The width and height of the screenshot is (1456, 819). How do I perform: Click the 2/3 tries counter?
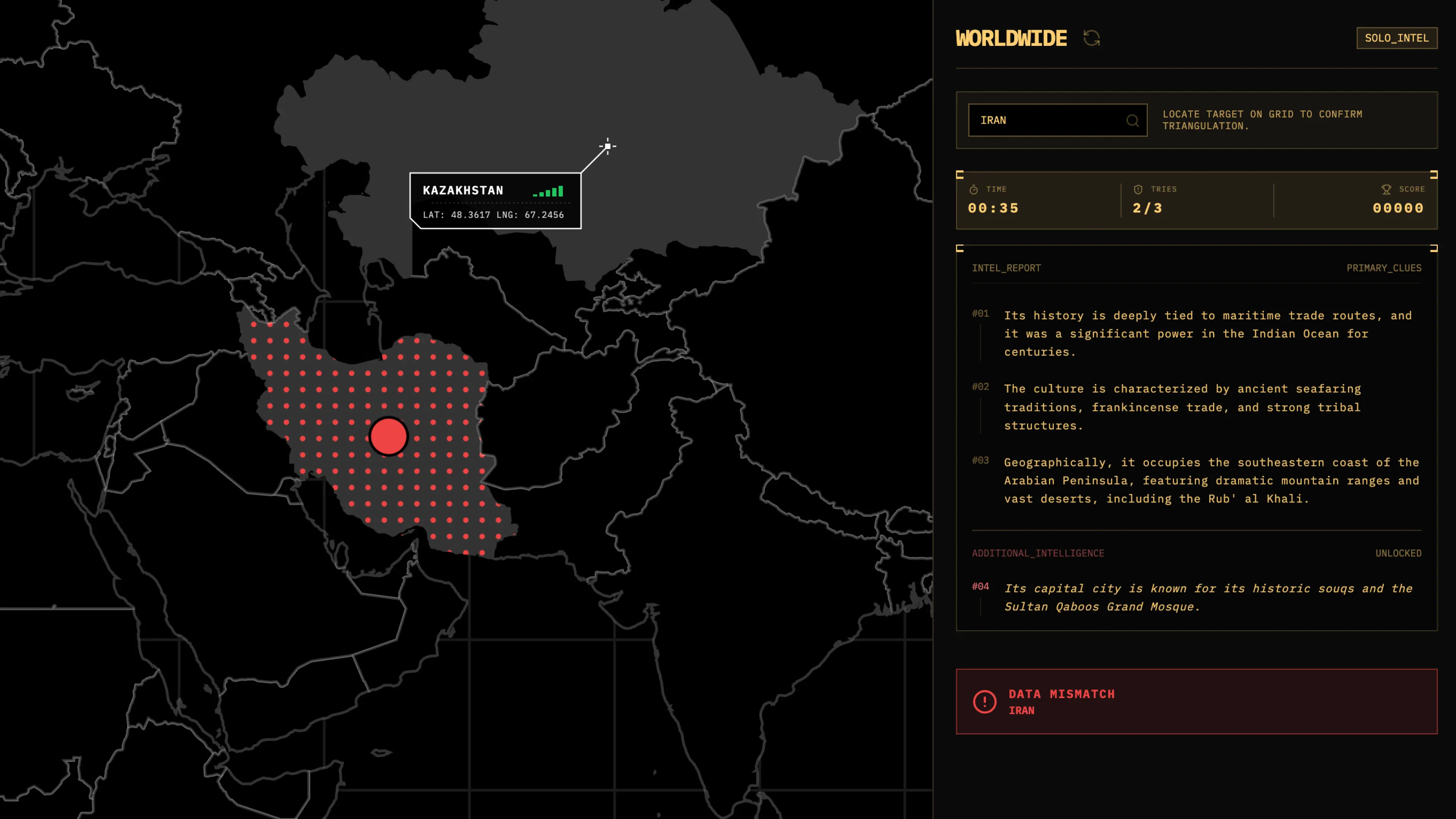(x=1147, y=208)
